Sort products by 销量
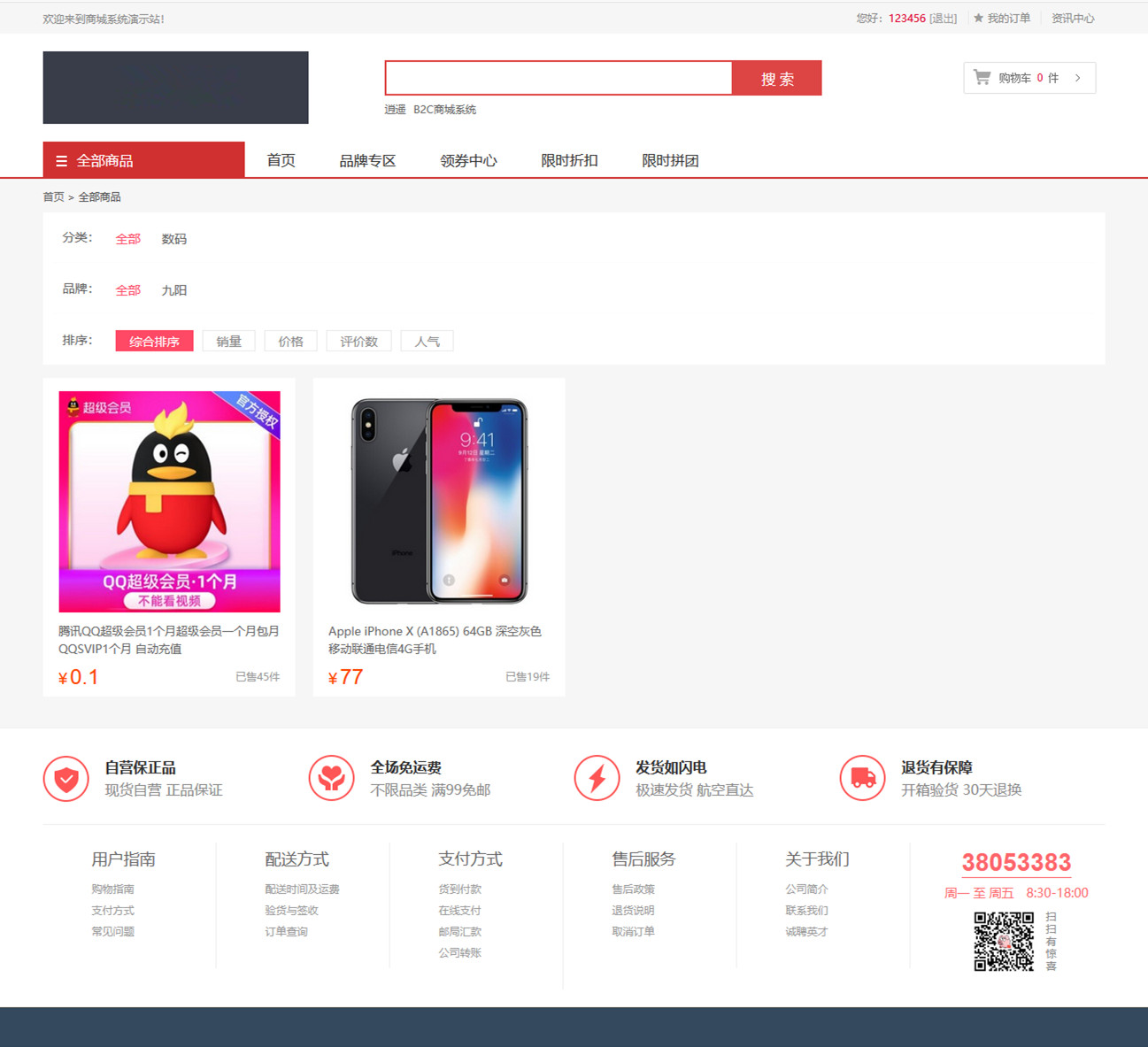Screen dimensions: 1148x1047 [228, 342]
